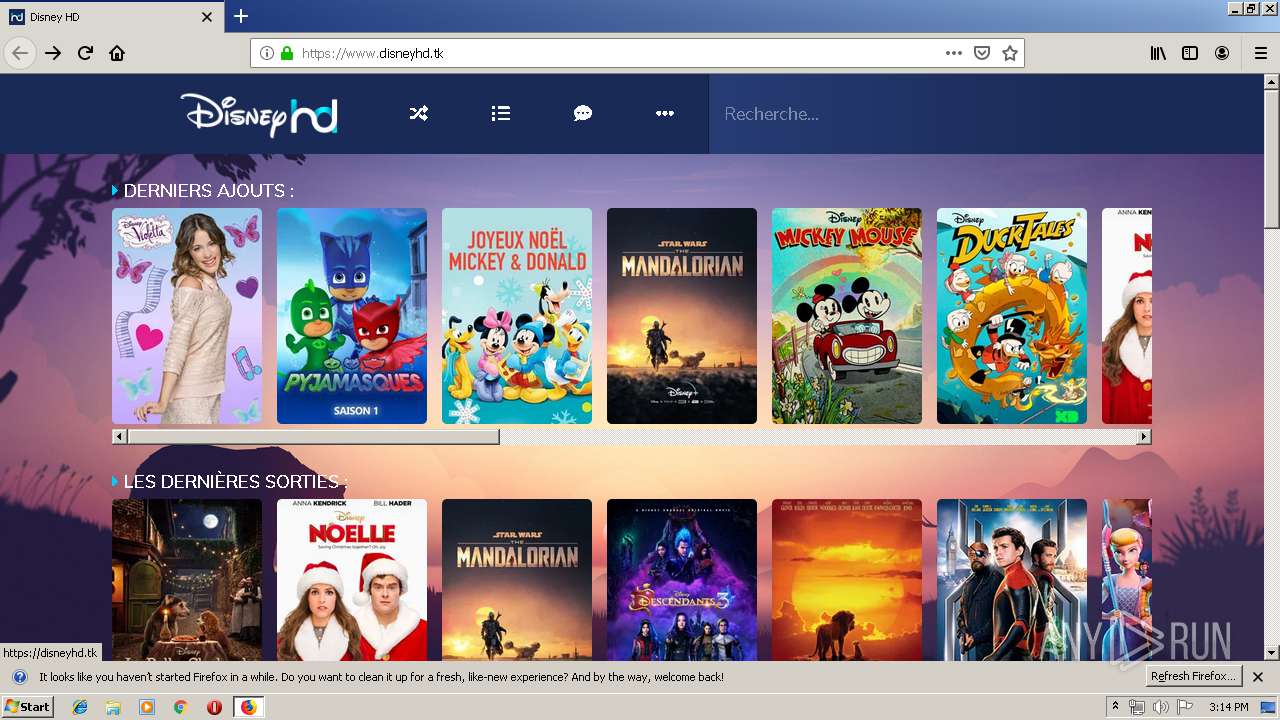Open the Pyjamasques Saison 1 poster

coord(352,316)
